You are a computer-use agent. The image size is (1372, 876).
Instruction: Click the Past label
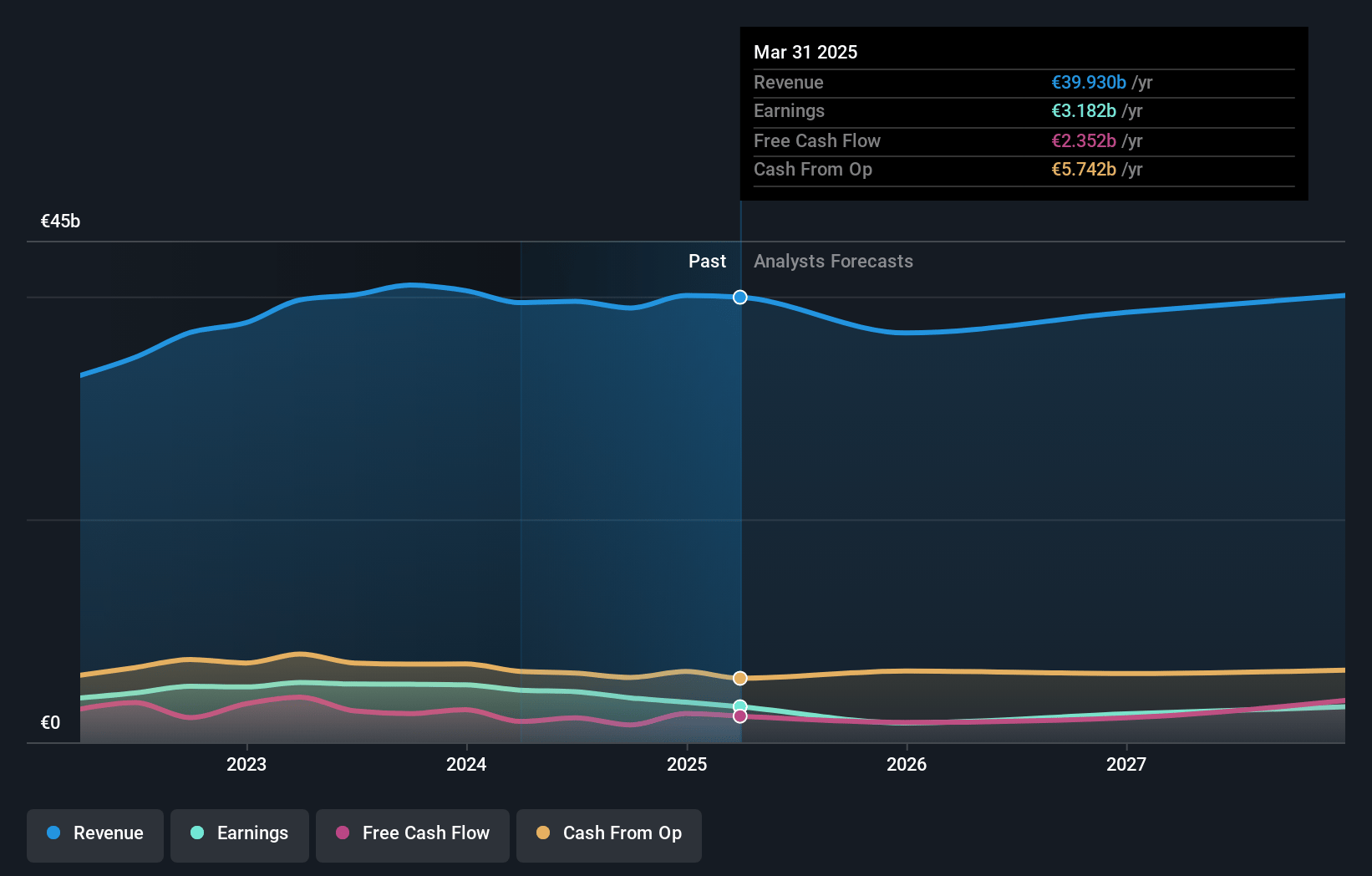[707, 262]
